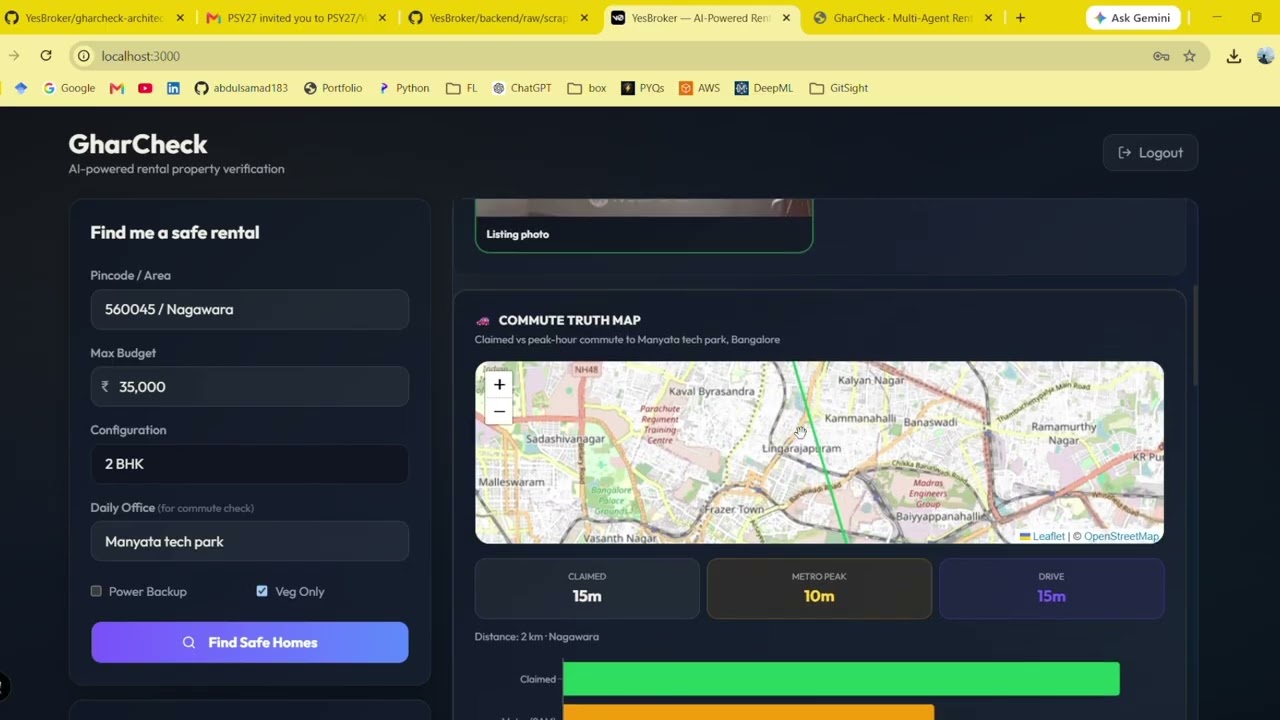Image resolution: width=1280 pixels, height=720 pixels.
Task: Click the map zoom in plus button
Action: coord(499,385)
